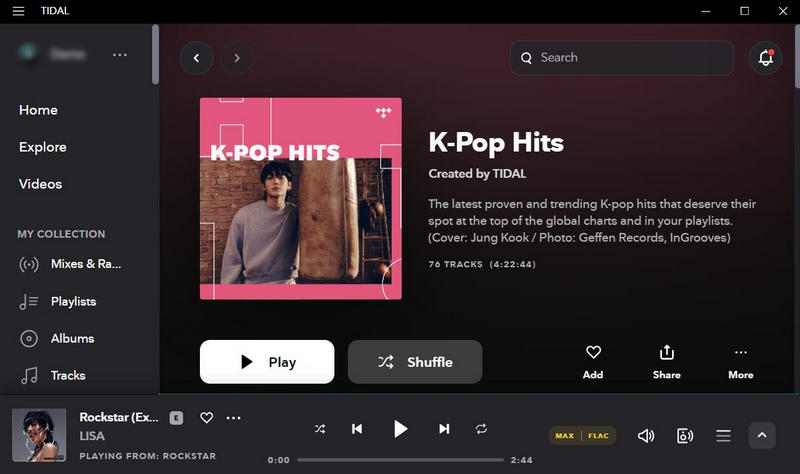Click the '76 TRACKS (4:22:44)' text
This screenshot has height=474, width=800.
click(x=482, y=264)
